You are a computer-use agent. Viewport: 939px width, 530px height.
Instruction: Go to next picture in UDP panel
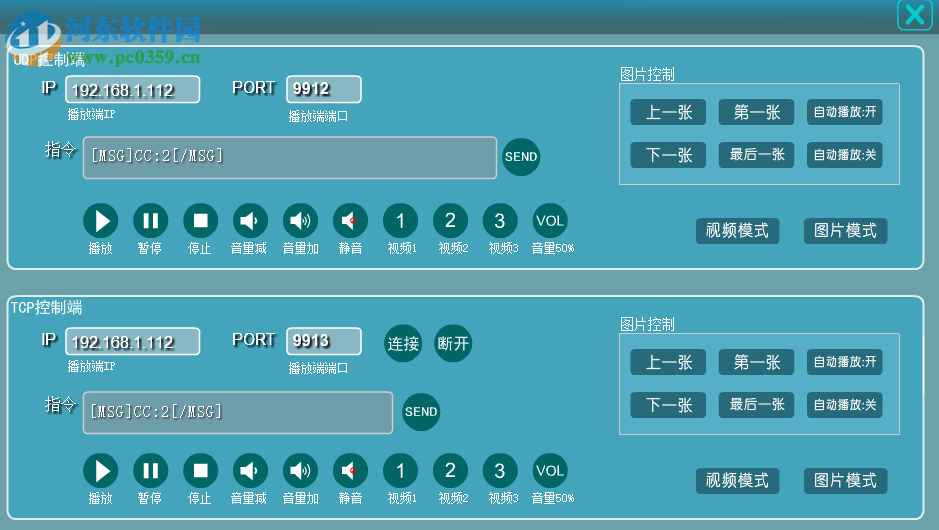click(x=668, y=155)
